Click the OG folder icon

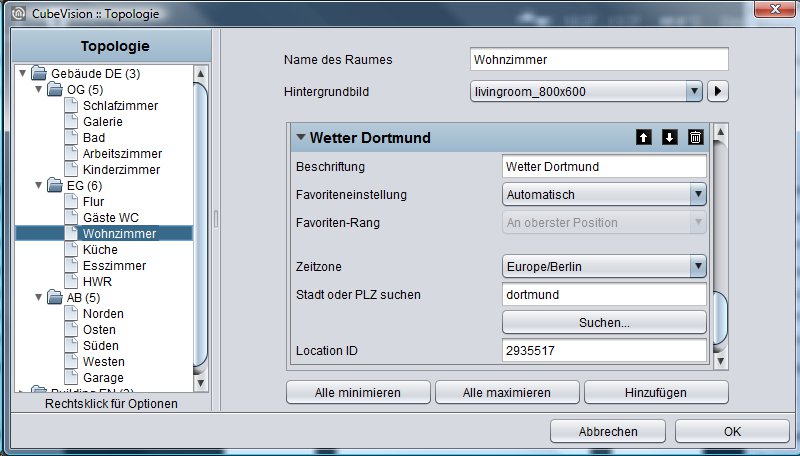click(55, 89)
